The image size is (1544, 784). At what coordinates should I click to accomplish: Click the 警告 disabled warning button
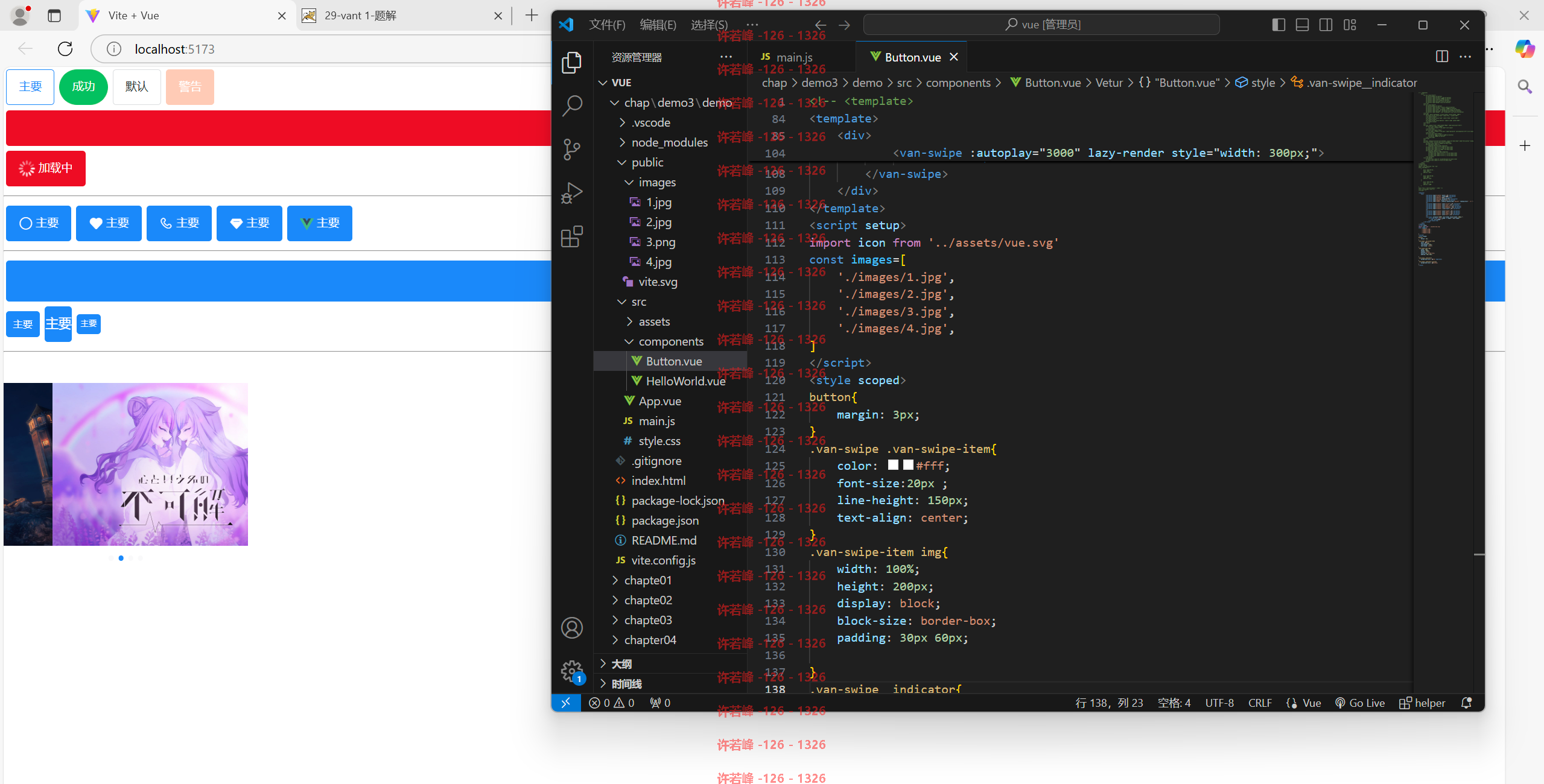189,87
